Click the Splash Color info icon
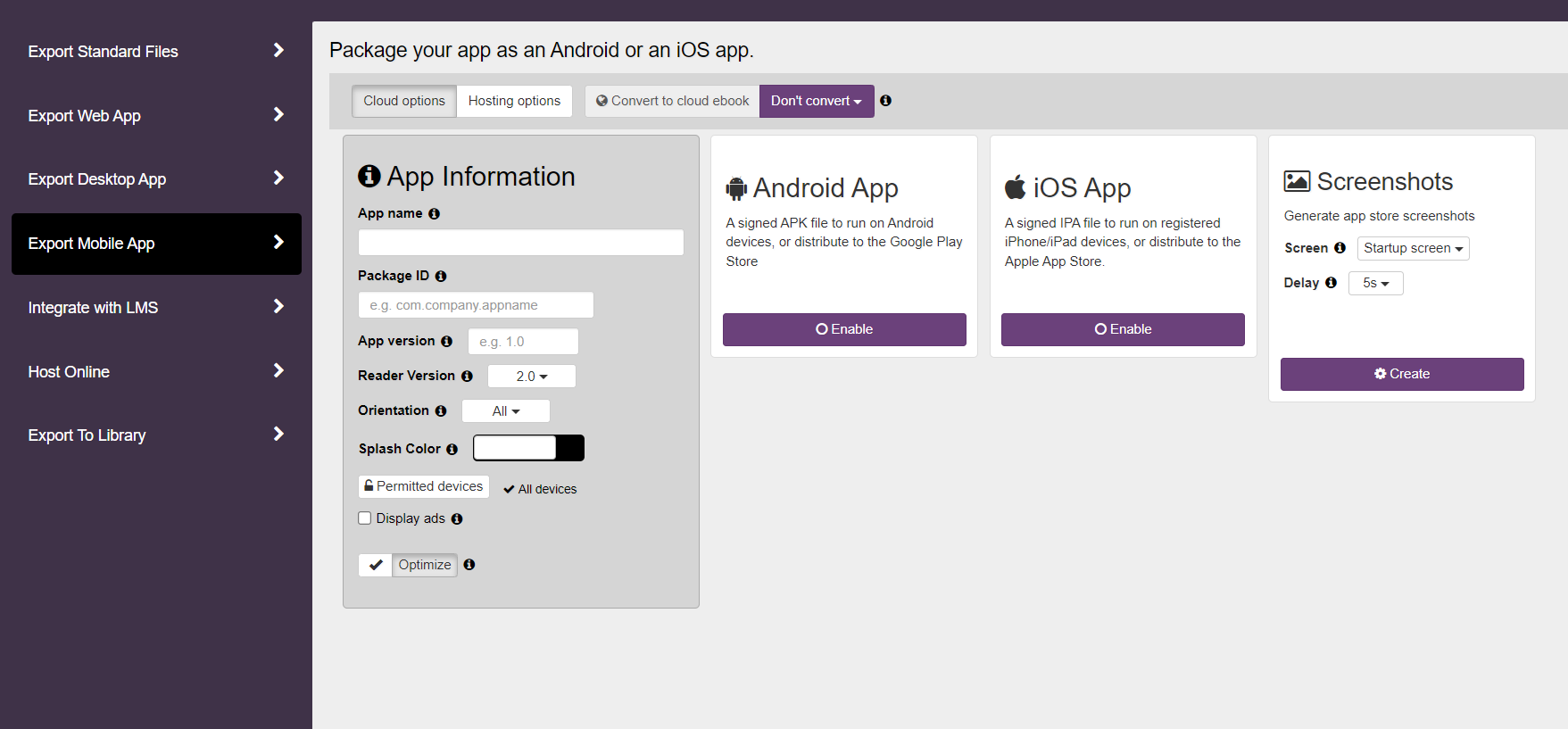The height and width of the screenshot is (729, 1568). 452,450
